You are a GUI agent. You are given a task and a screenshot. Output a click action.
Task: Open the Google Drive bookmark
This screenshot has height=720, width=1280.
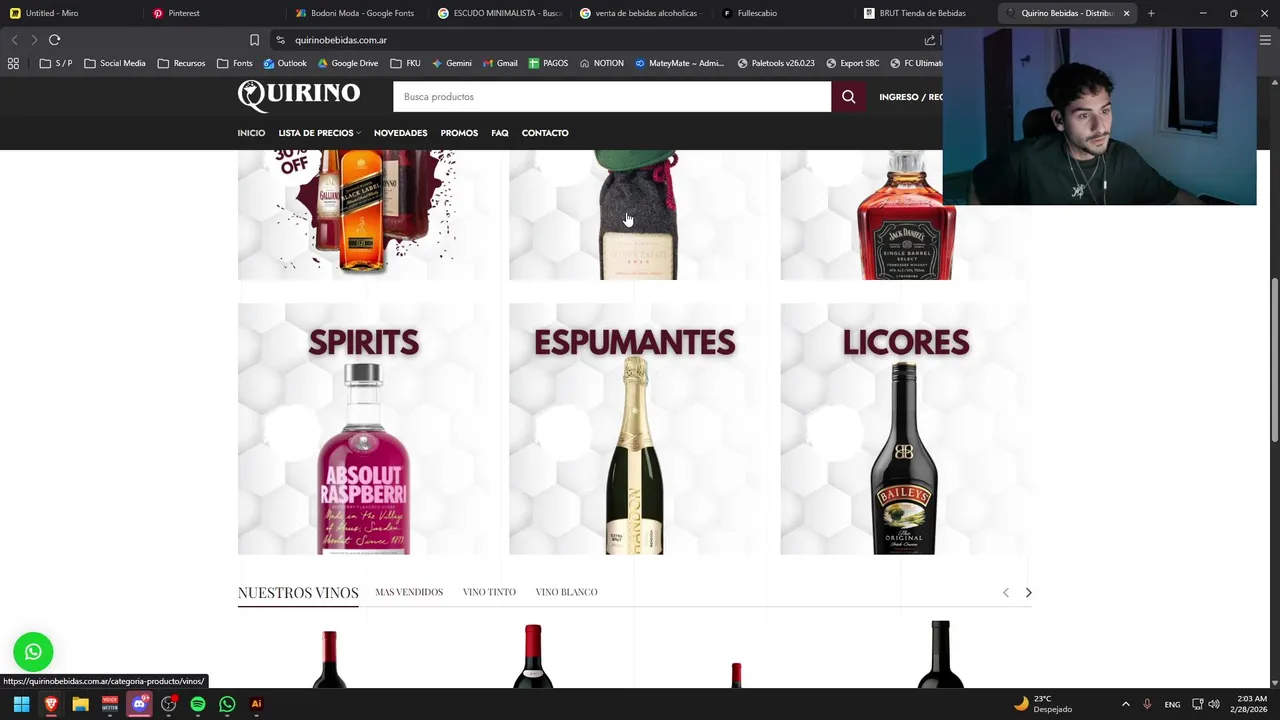(348, 63)
